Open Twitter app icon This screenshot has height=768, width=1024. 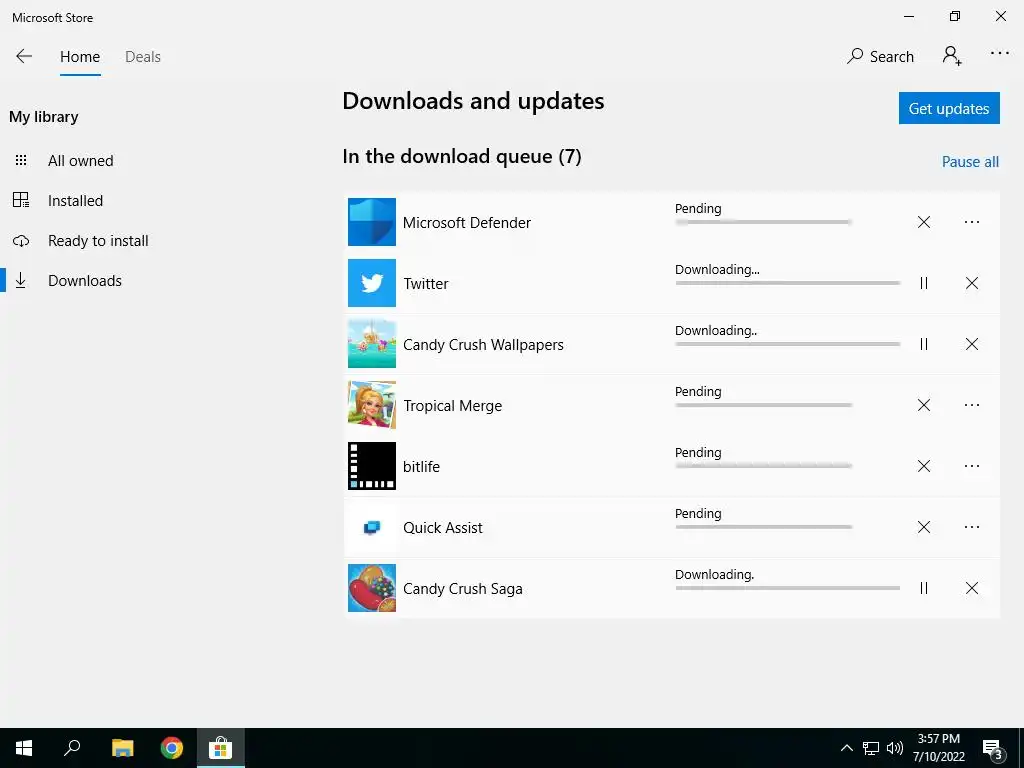tap(372, 283)
